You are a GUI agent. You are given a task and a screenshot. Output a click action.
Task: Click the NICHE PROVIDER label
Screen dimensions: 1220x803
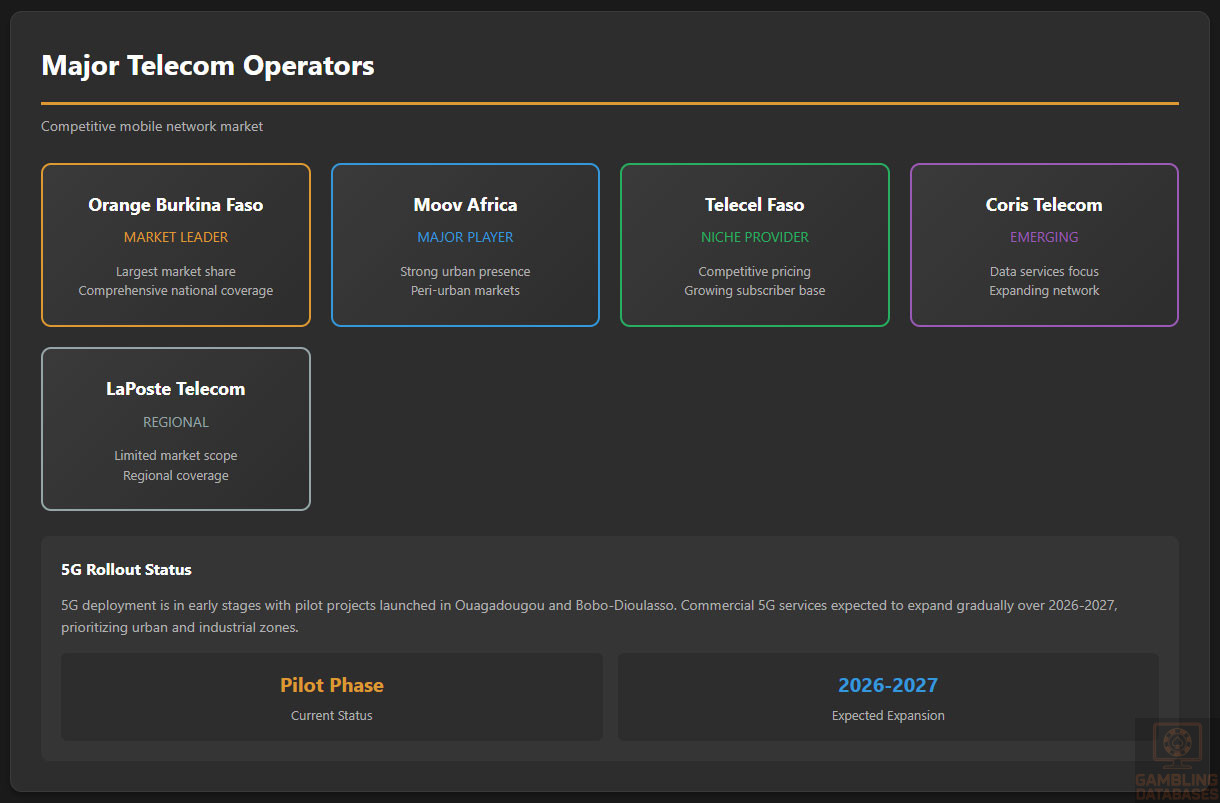pyautogui.click(x=754, y=237)
